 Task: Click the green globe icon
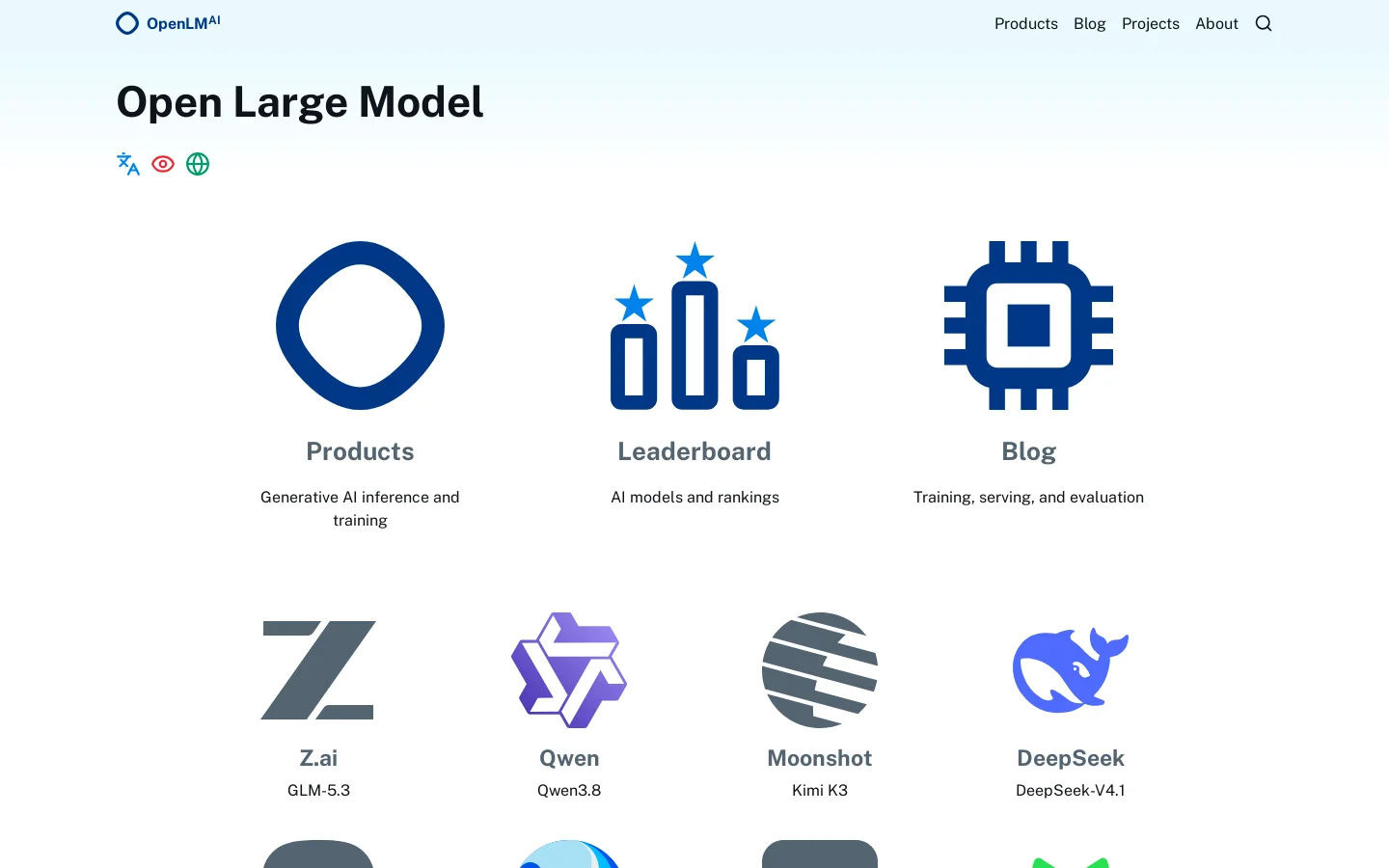(x=198, y=164)
